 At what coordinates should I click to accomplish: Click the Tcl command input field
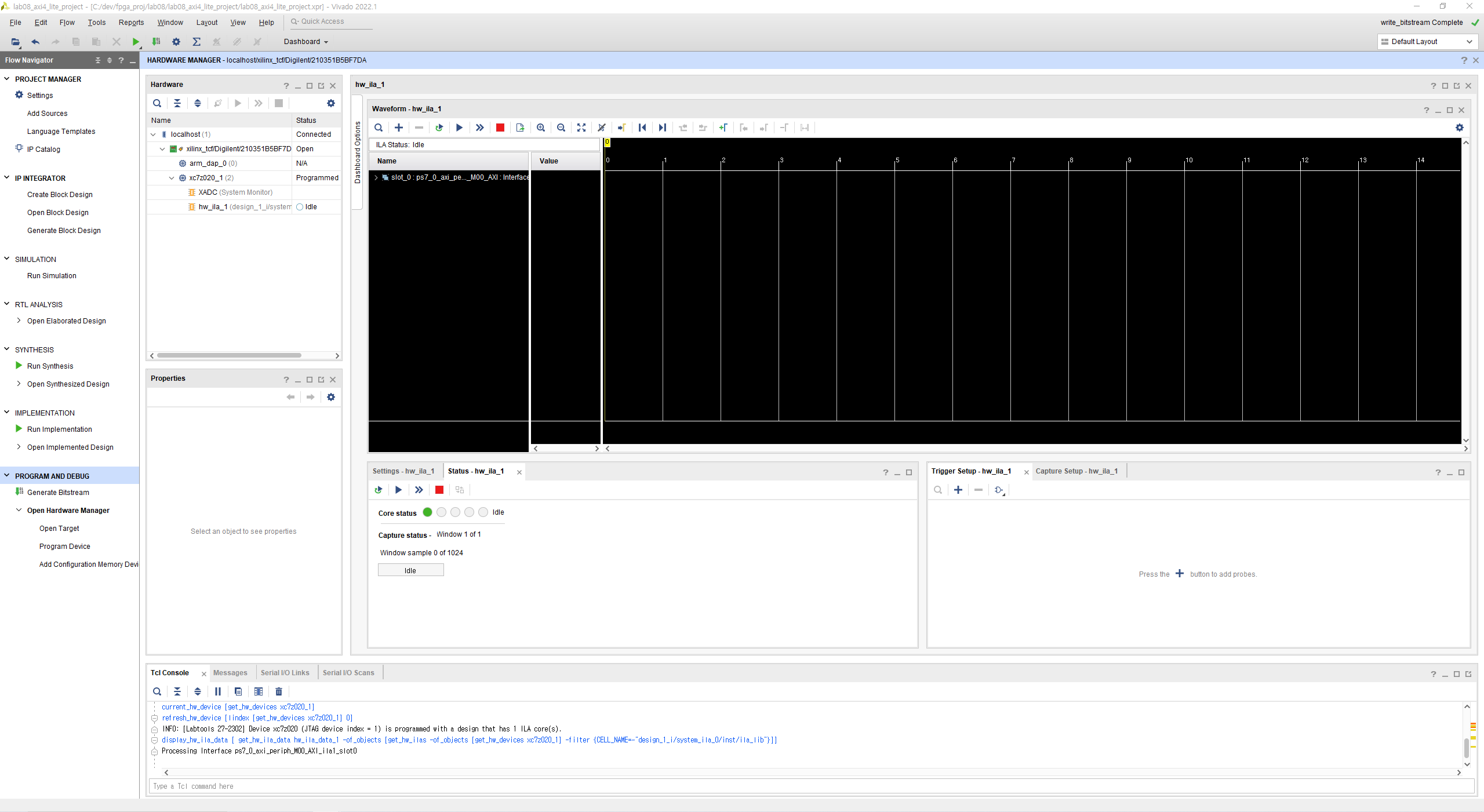pyautogui.click(x=812, y=786)
